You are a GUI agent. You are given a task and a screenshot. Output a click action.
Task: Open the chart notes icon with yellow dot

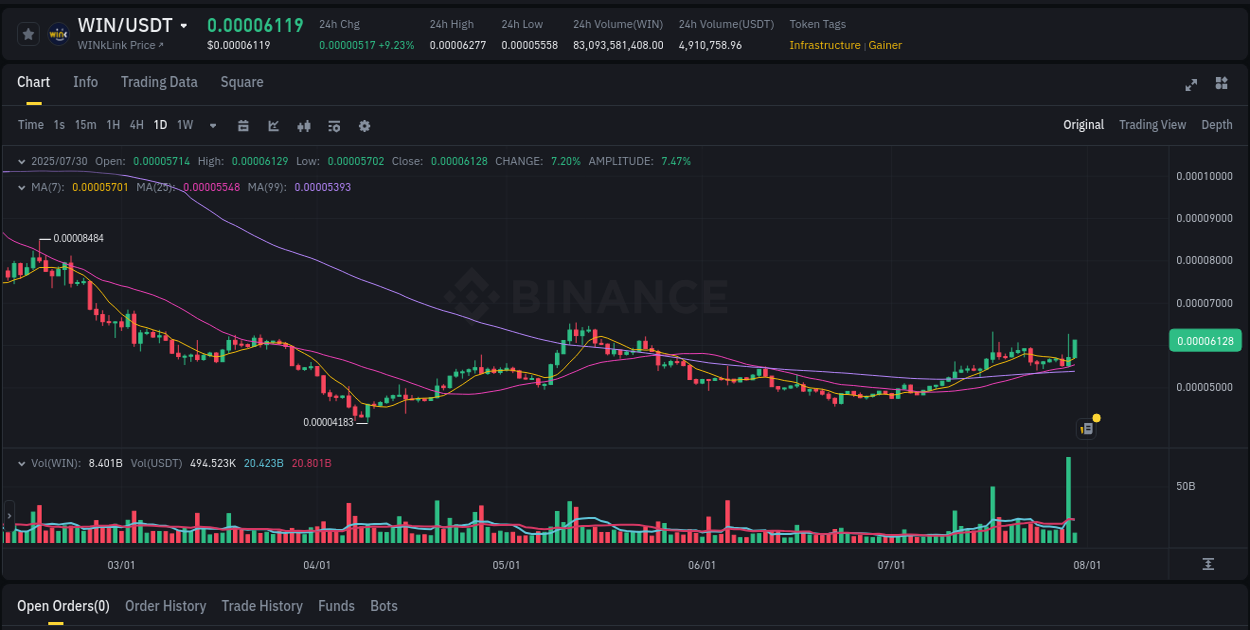1087,428
